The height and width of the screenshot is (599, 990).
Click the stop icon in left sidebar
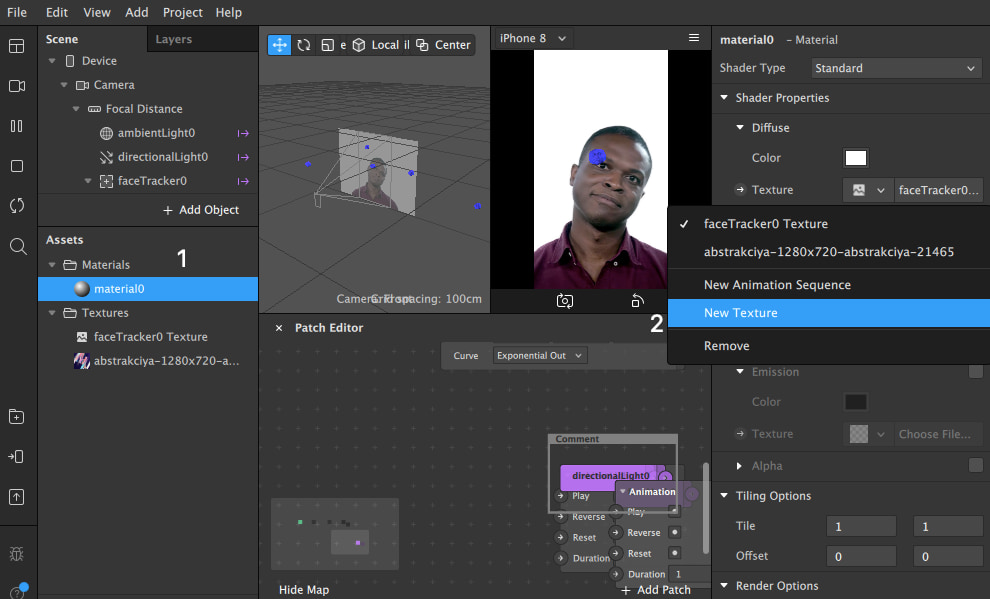[x=17, y=166]
